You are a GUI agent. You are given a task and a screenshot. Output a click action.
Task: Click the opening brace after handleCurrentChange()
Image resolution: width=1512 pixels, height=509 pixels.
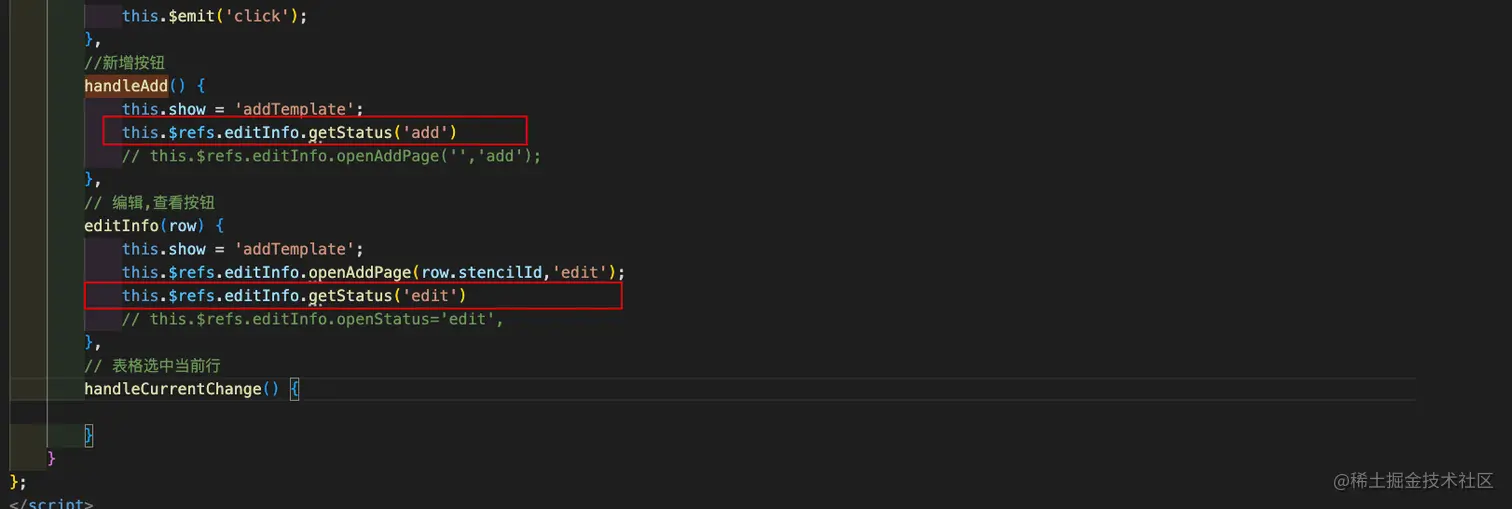tap(294, 389)
